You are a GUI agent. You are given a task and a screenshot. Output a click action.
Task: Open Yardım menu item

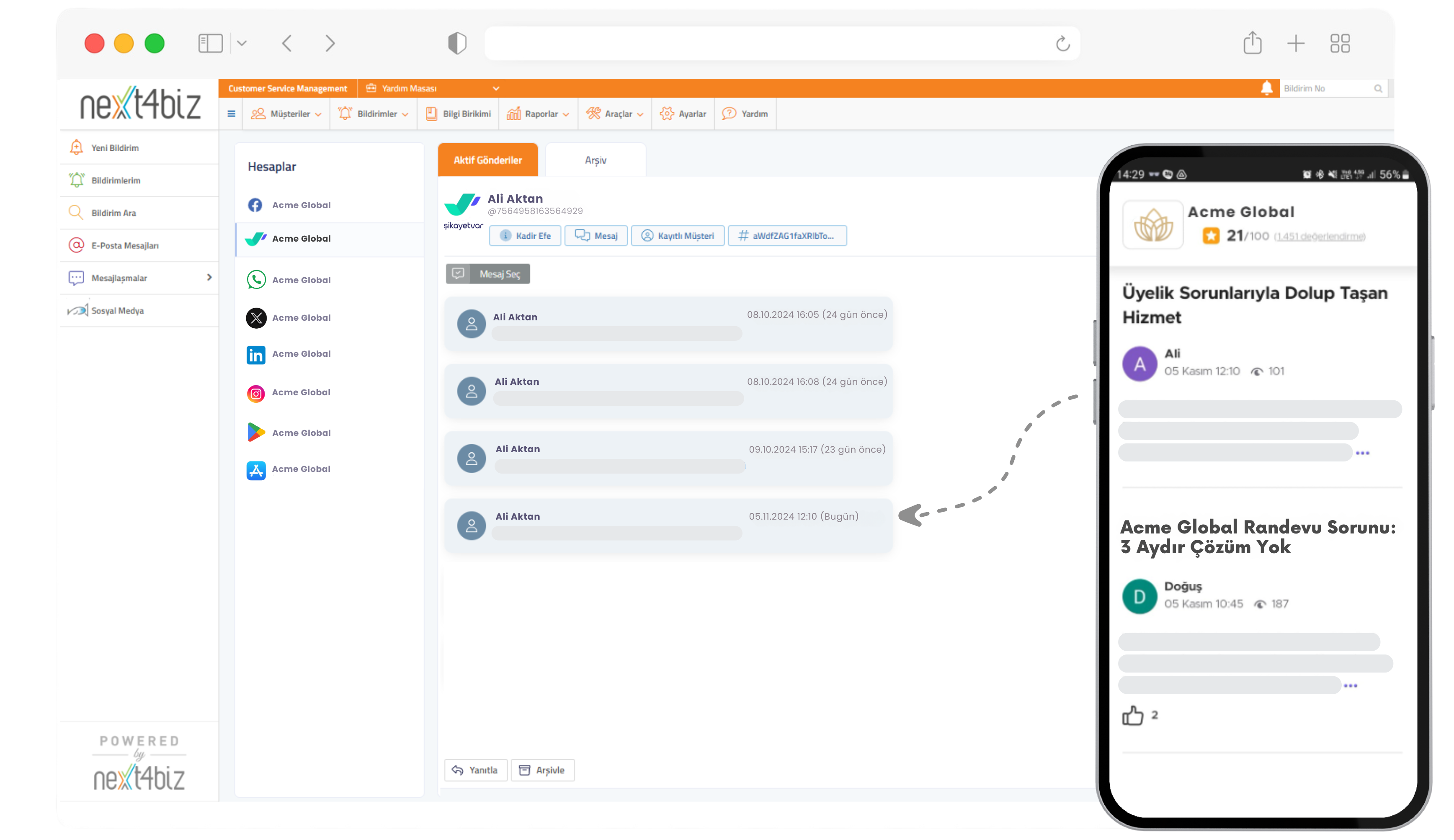point(744,113)
